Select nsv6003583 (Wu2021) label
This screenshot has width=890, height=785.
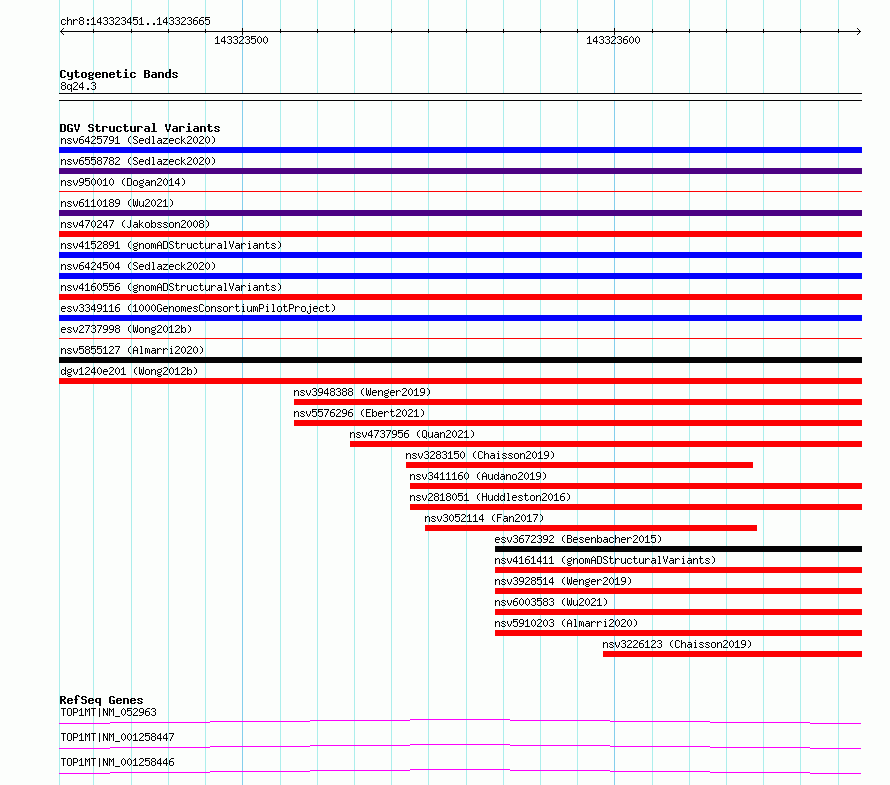click(x=551, y=602)
